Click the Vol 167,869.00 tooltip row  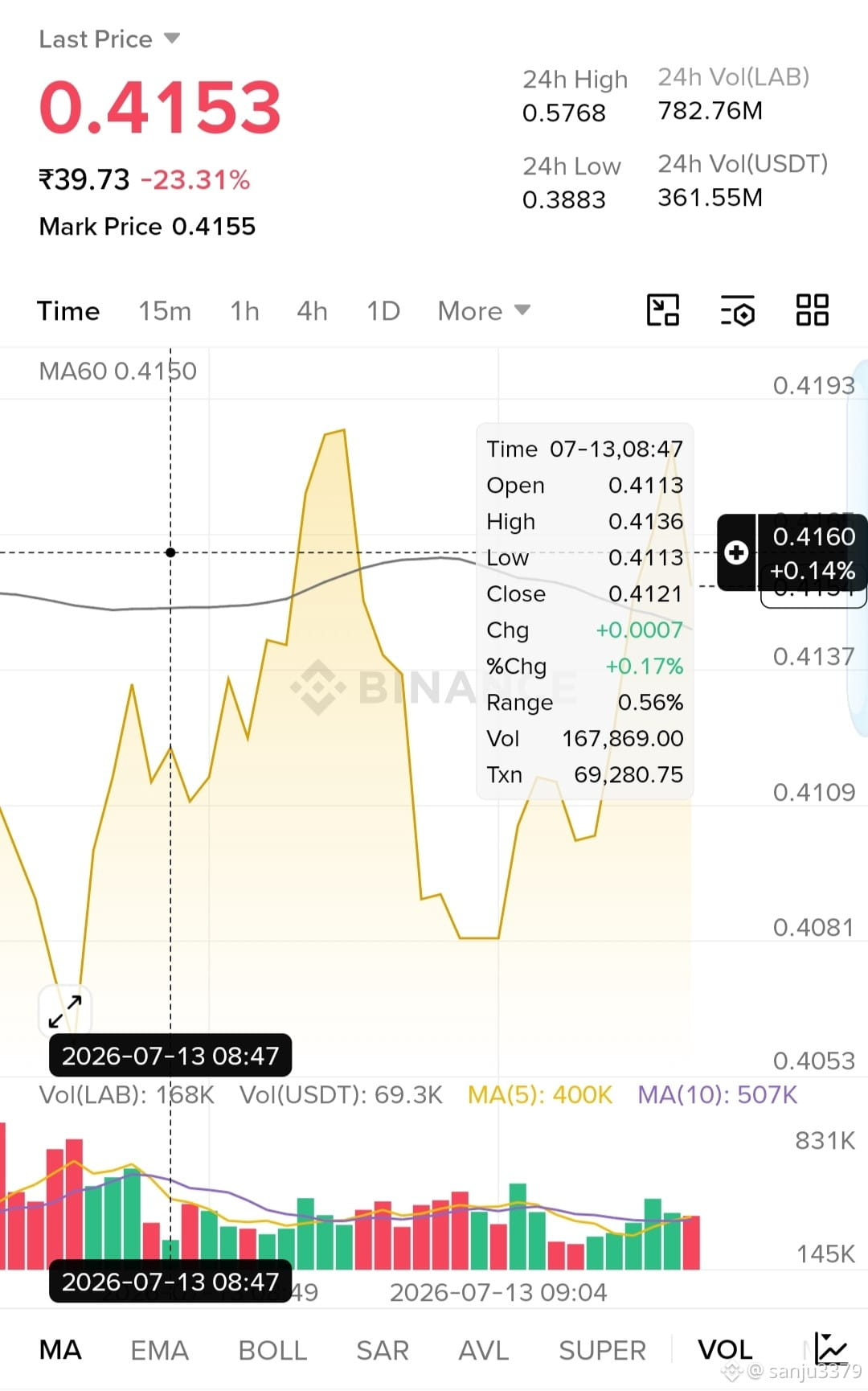click(x=585, y=738)
